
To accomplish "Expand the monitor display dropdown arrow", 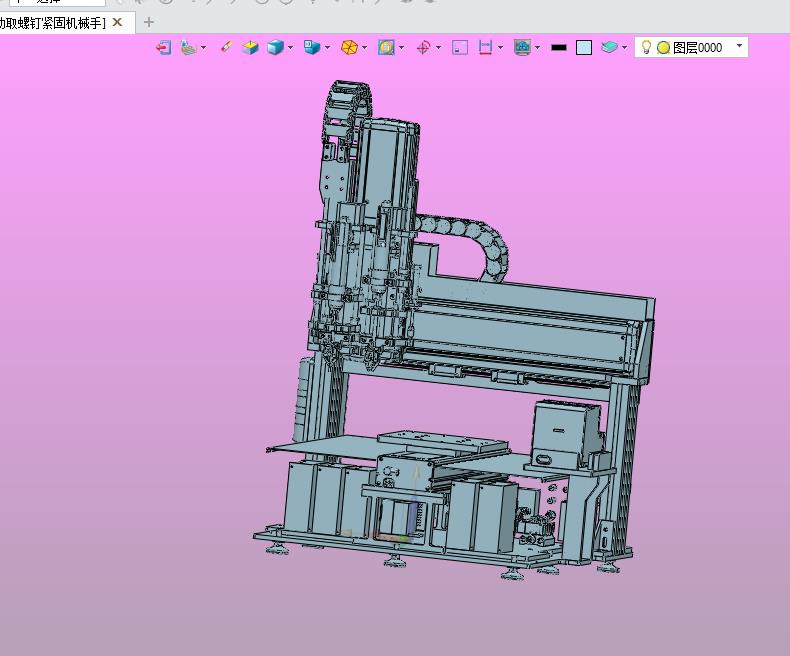I will (x=538, y=47).
